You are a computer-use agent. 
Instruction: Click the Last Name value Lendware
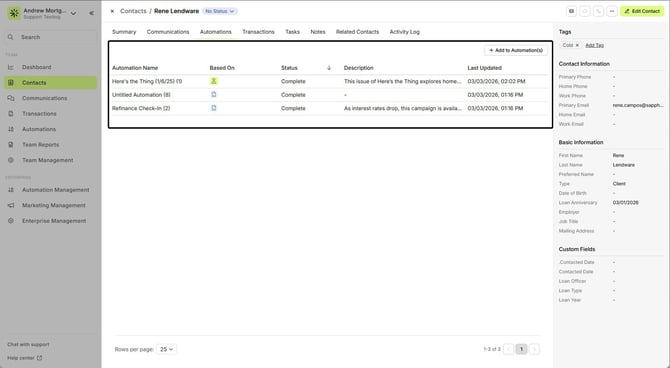(x=623, y=165)
